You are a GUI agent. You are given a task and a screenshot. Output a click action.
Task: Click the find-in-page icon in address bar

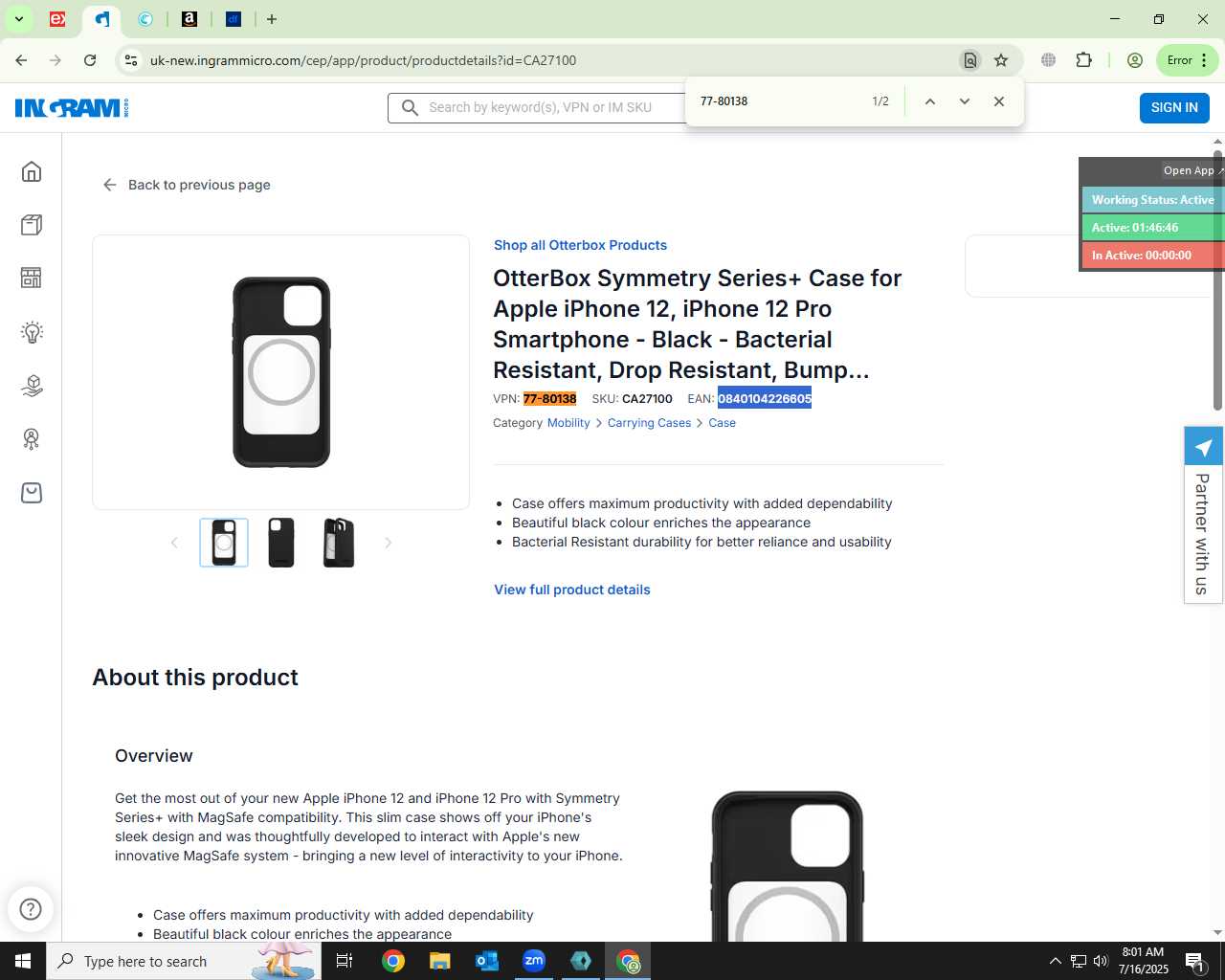[970, 60]
